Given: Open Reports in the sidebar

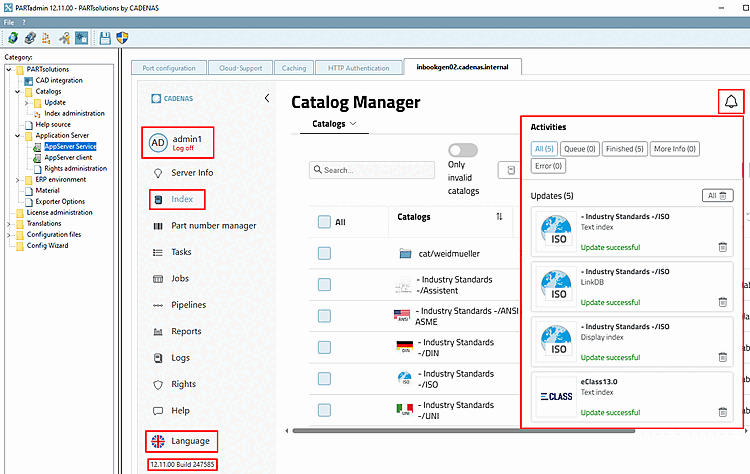Looking at the screenshot, I should [186, 331].
